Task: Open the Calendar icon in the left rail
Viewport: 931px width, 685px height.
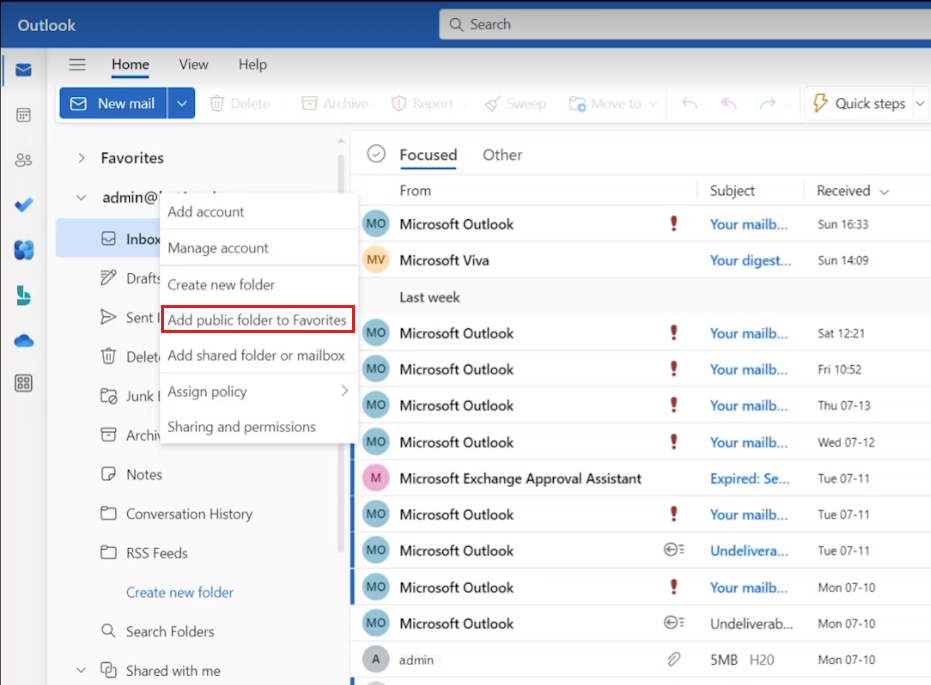Action: coord(22,114)
